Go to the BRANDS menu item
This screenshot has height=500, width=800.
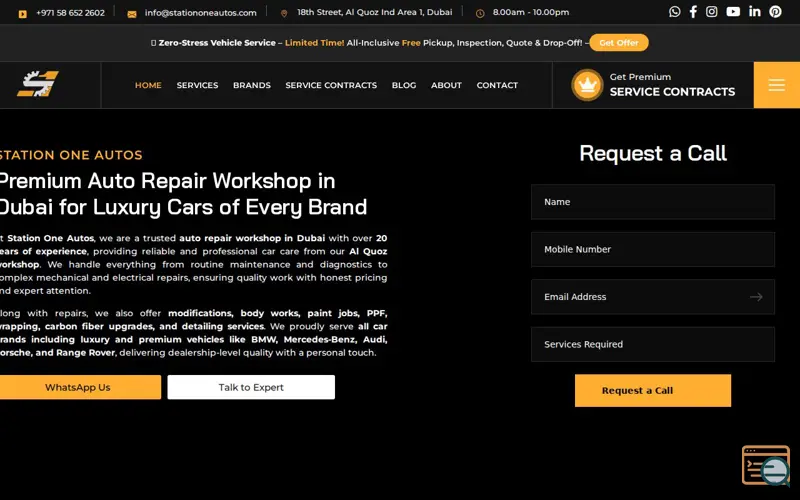252,85
